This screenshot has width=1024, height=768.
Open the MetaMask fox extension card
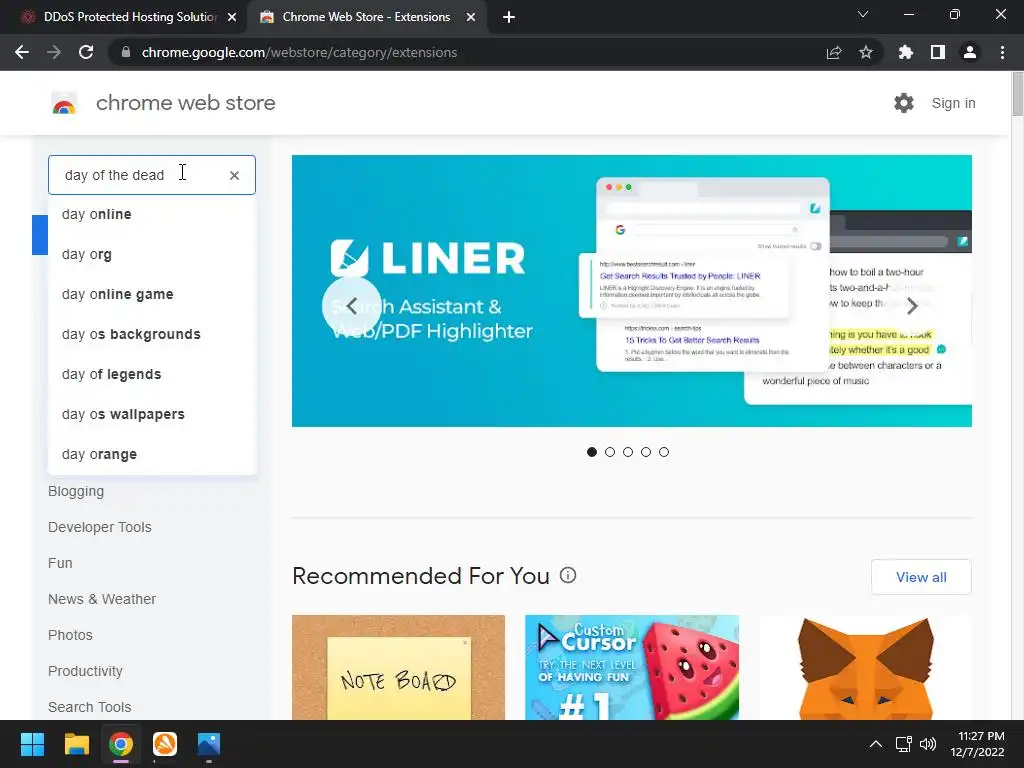tap(865, 667)
